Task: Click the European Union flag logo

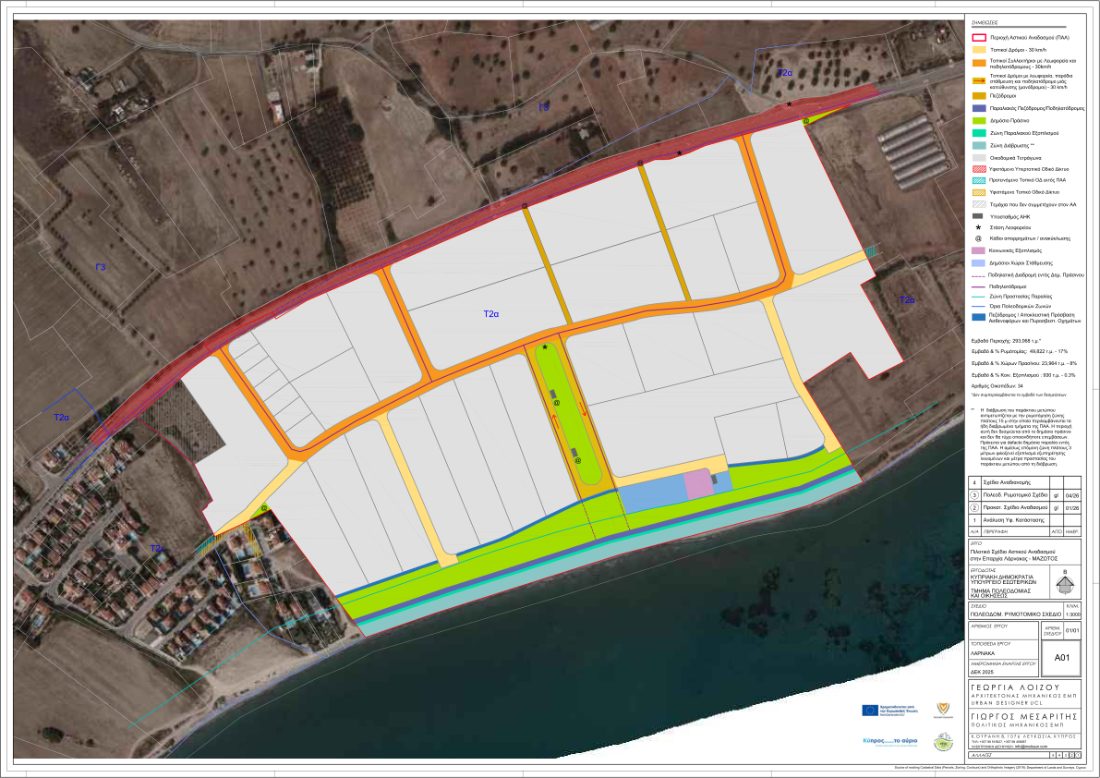Action: tap(870, 711)
